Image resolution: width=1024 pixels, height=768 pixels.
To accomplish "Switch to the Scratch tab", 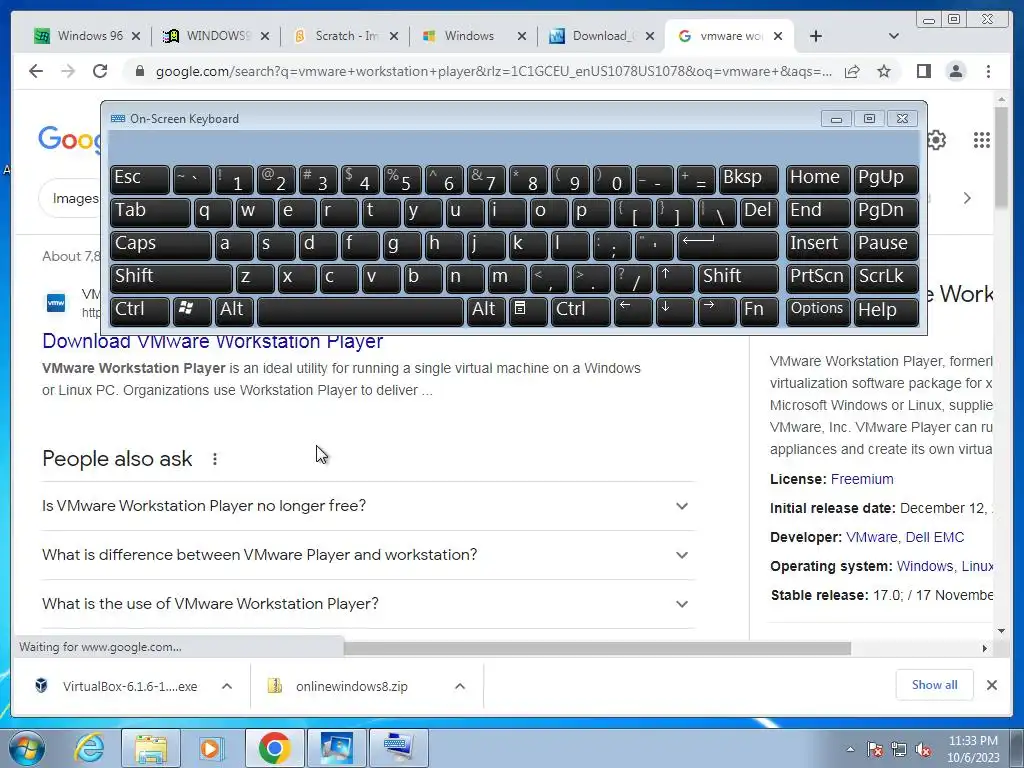I will pyautogui.click(x=345, y=36).
